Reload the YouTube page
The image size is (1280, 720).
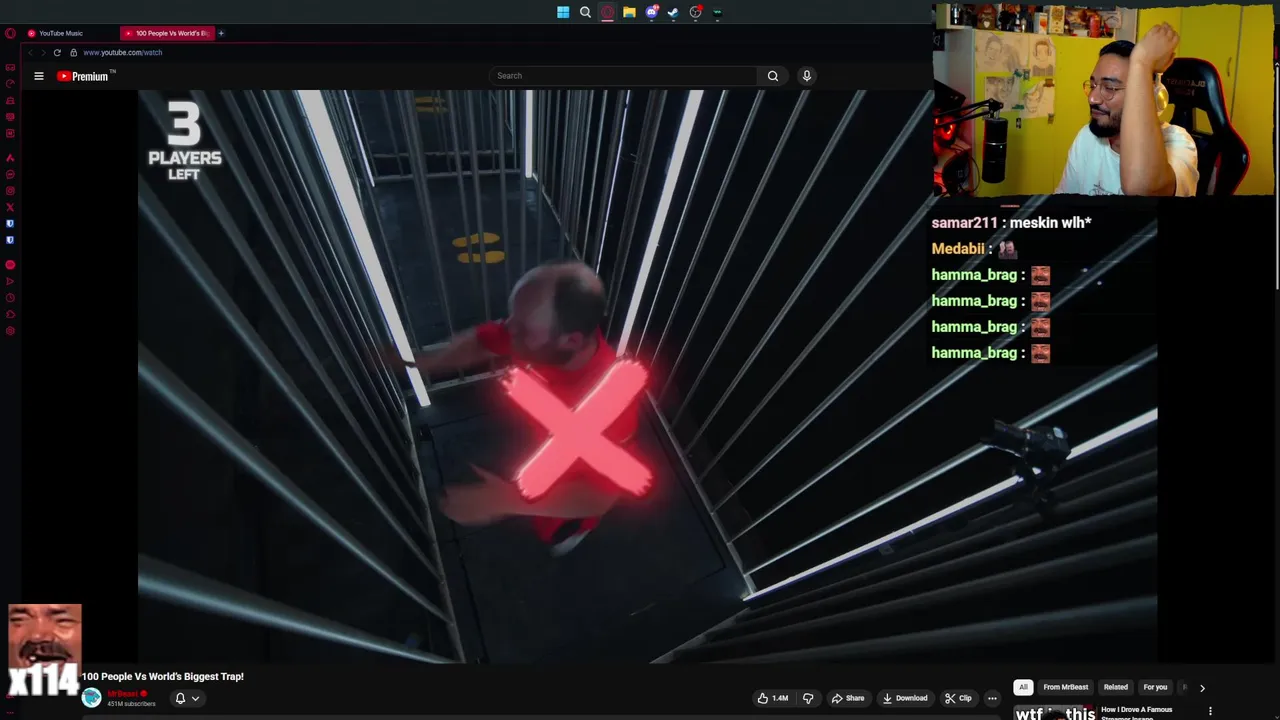(x=57, y=52)
